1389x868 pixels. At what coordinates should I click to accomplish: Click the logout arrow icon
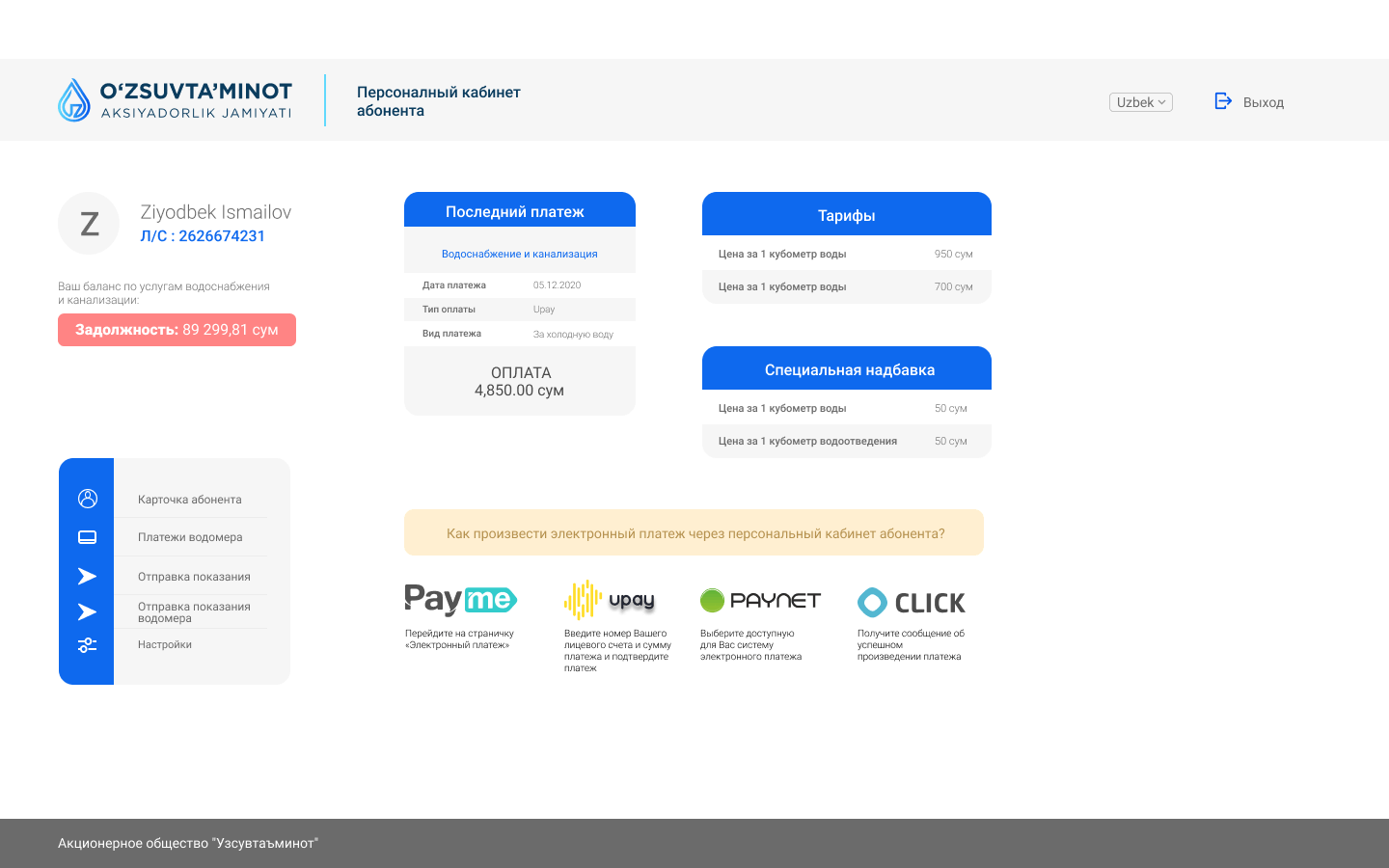(x=1223, y=101)
